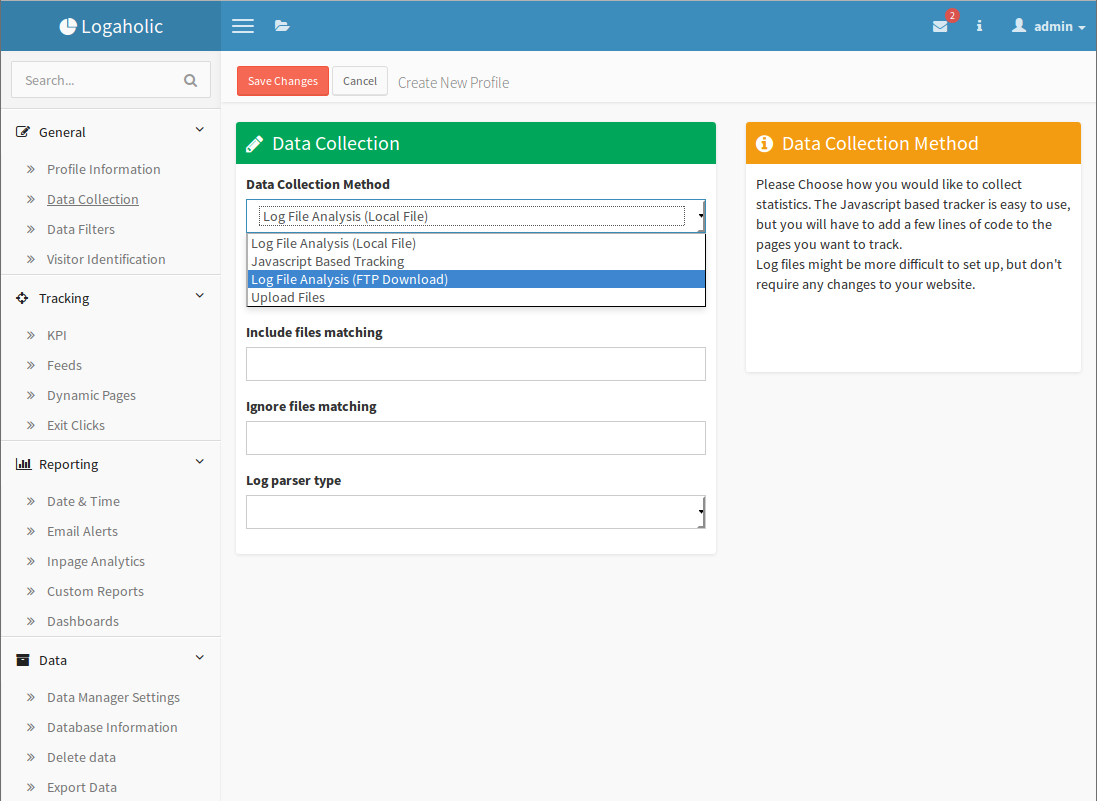Go to Email Alerts in sidebar
This screenshot has width=1097, height=801.
pos(82,531)
